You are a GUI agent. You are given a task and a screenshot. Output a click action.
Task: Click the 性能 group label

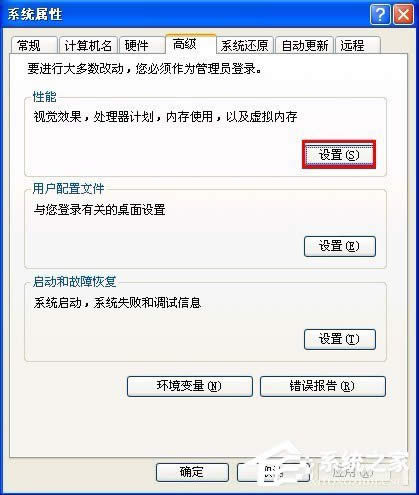tap(44, 97)
